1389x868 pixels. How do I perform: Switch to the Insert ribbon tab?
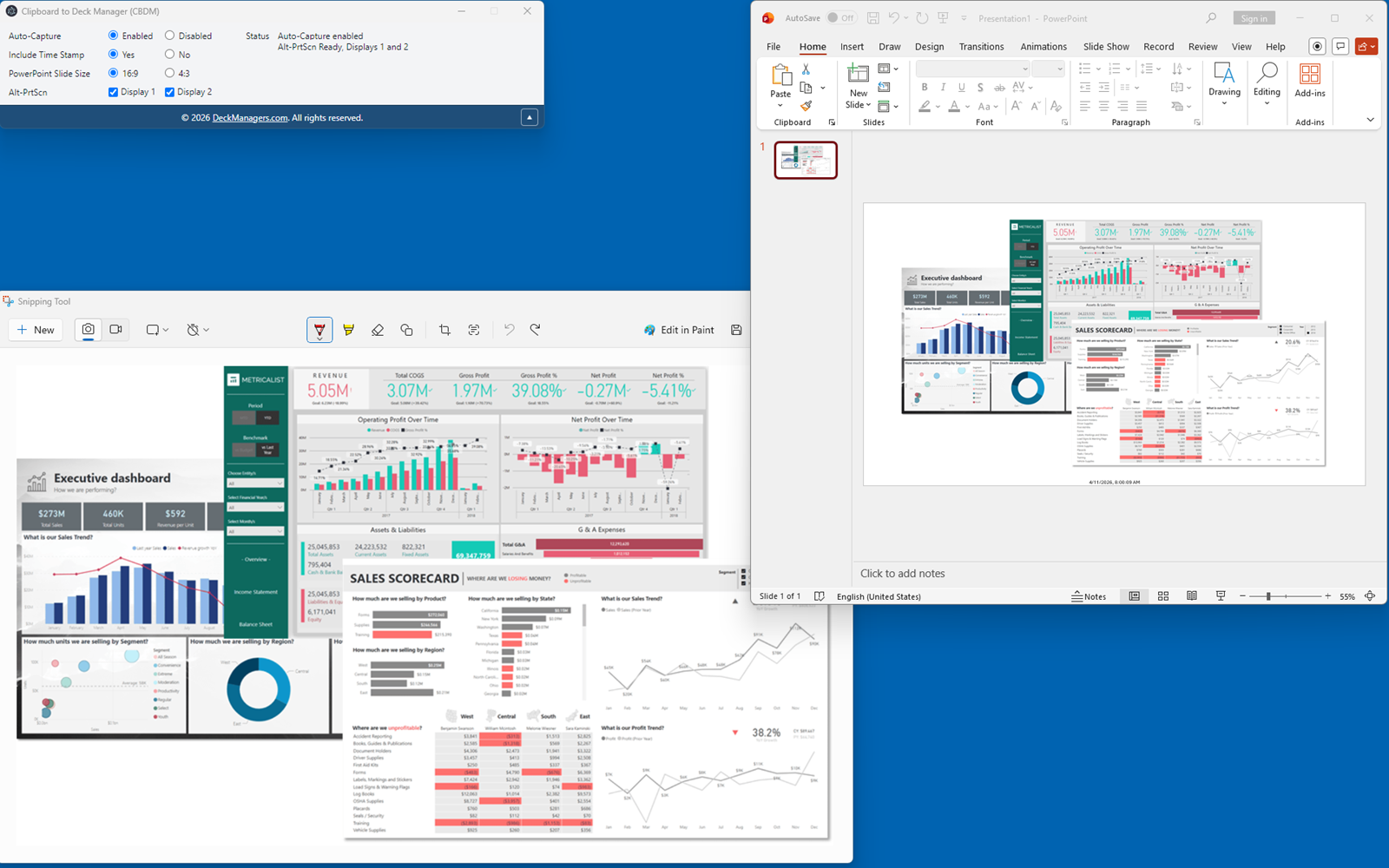[852, 46]
